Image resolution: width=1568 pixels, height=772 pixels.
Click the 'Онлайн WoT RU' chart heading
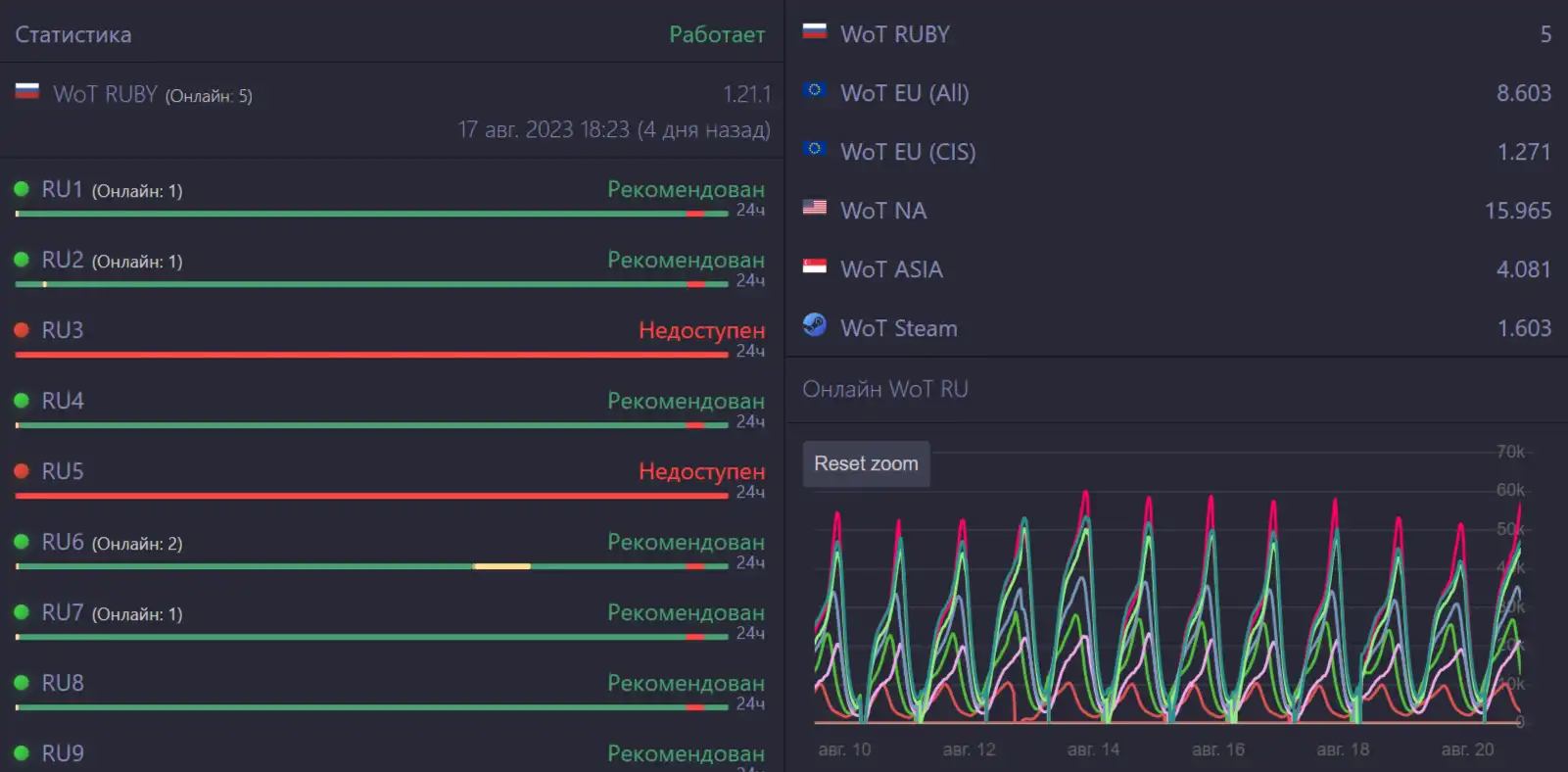click(x=885, y=389)
